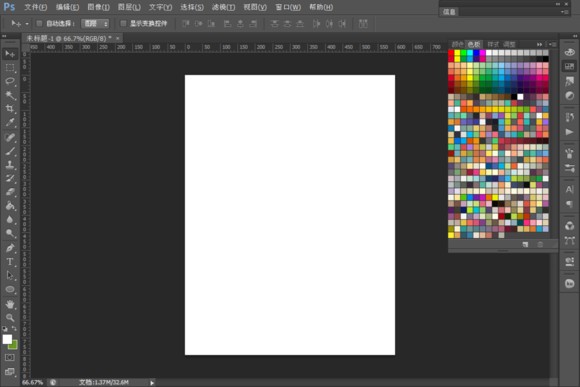The width and height of the screenshot is (580, 387).
Task: Reset default foreground and background colors
Action: point(5,329)
